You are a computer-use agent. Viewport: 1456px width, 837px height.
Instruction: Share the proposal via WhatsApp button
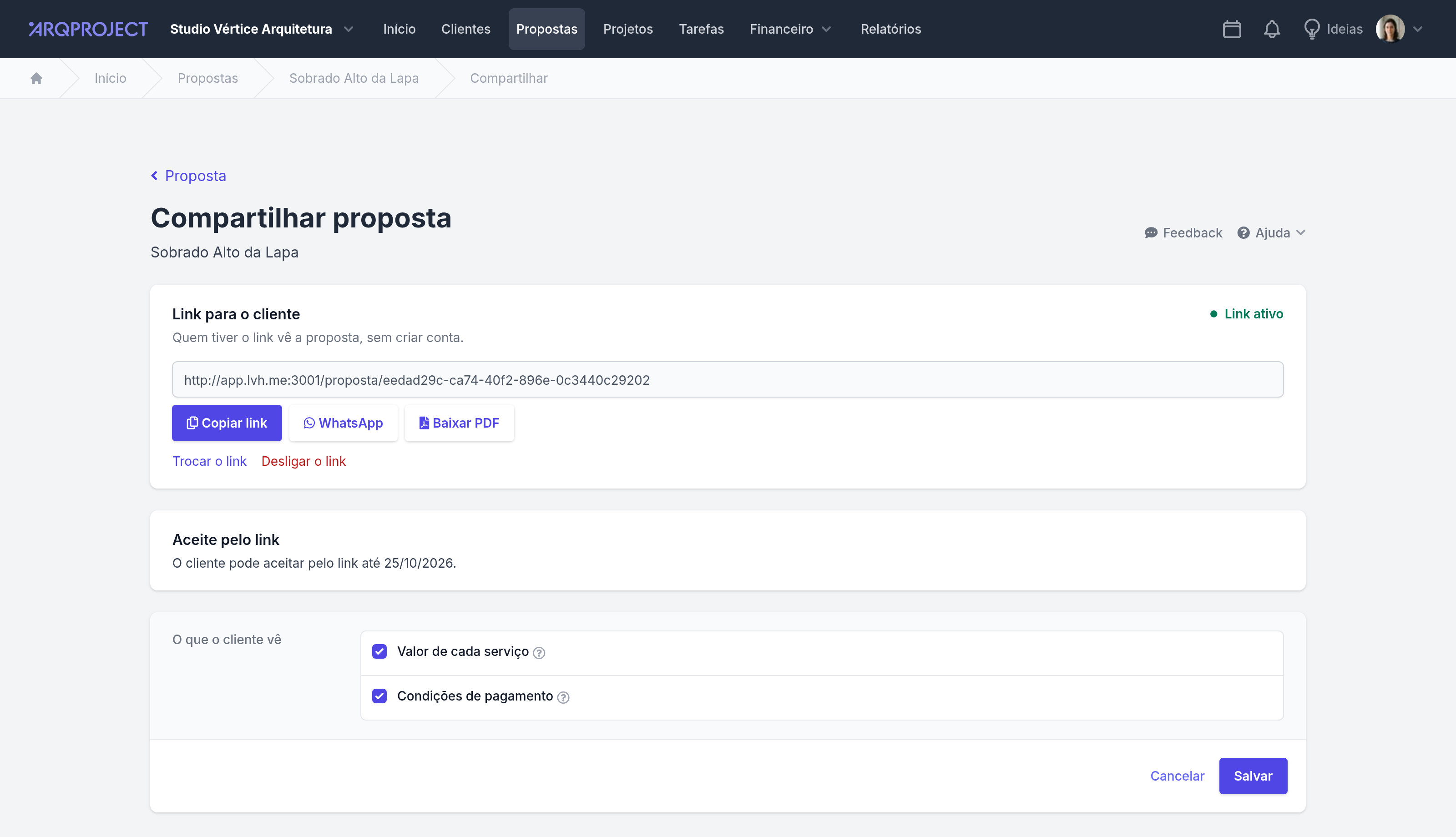343,423
